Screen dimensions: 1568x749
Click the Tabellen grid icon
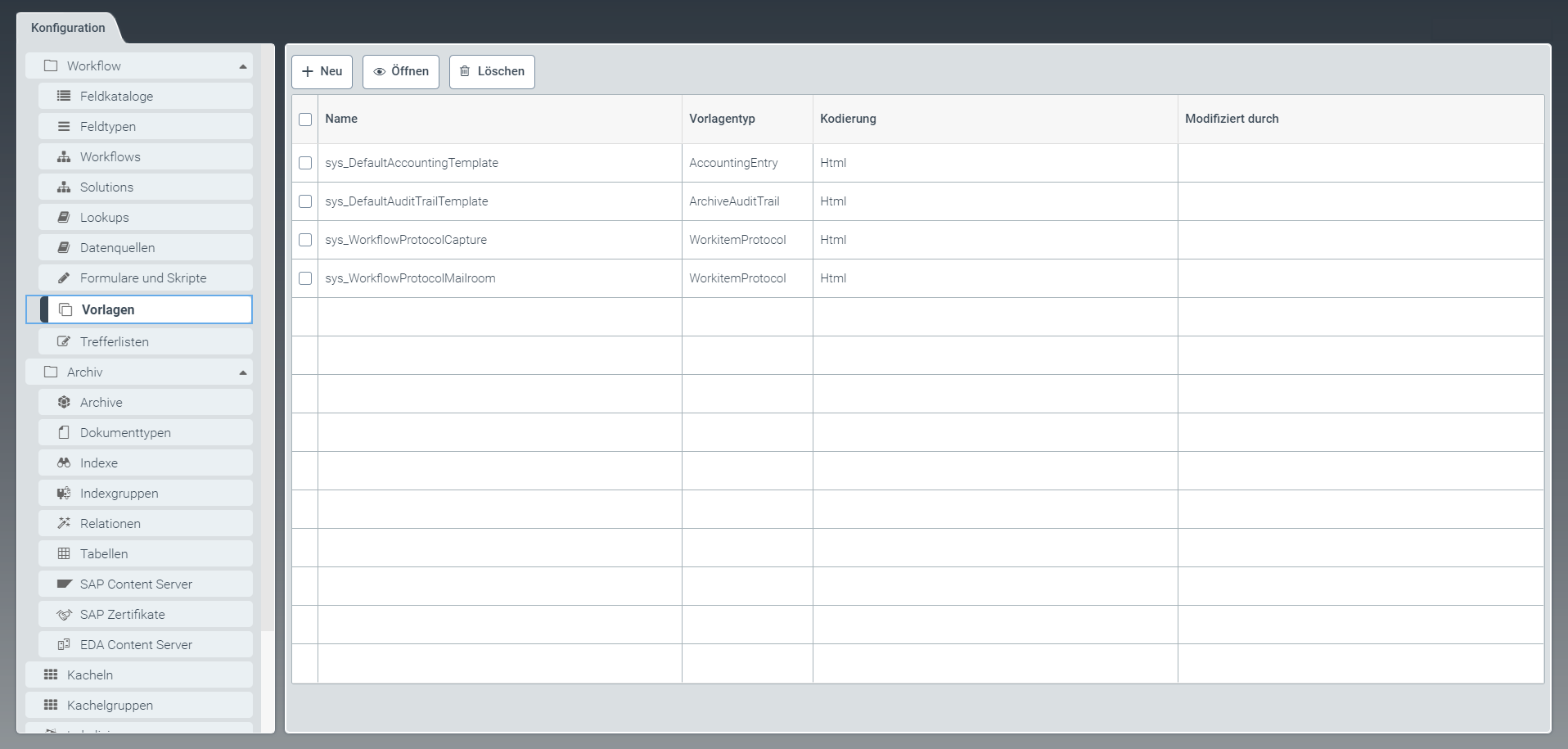63,553
